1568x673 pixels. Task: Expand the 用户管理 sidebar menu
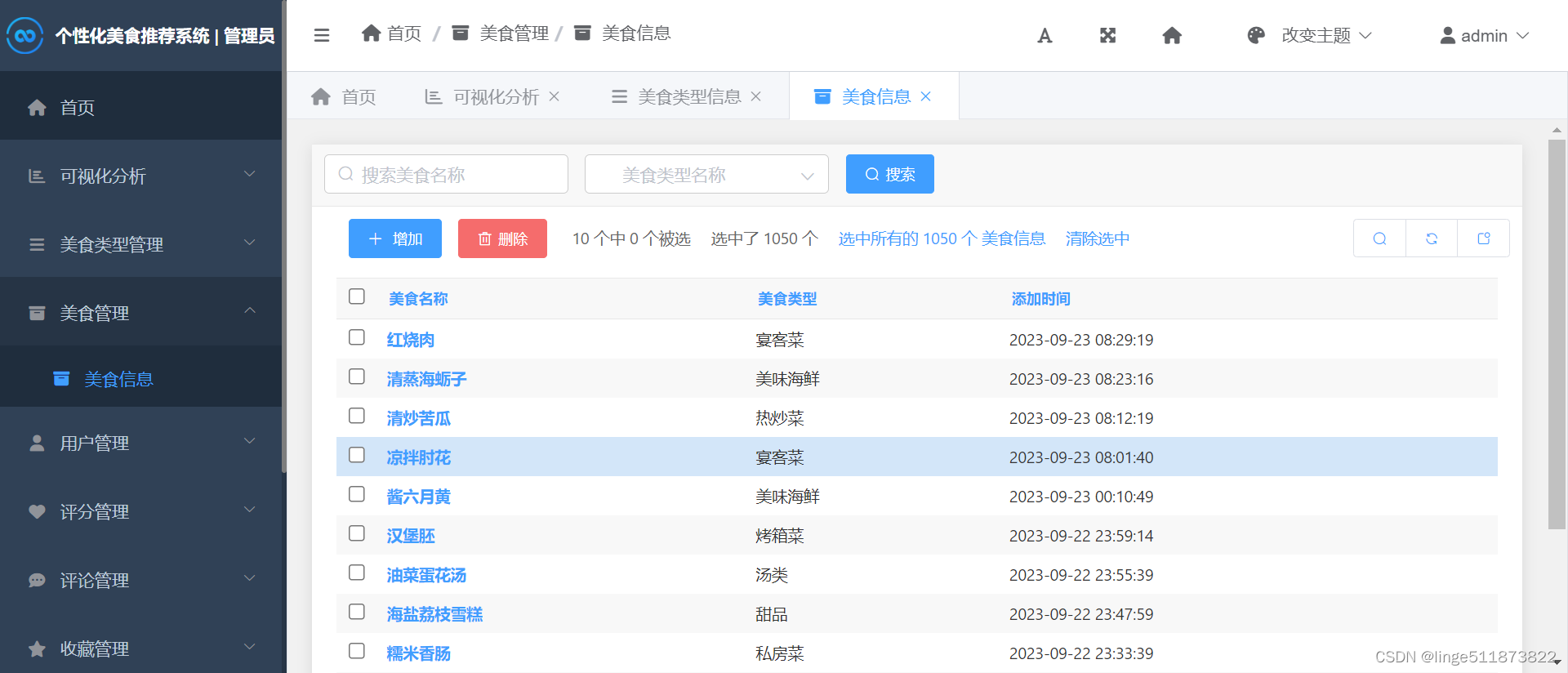pyautogui.click(x=250, y=441)
